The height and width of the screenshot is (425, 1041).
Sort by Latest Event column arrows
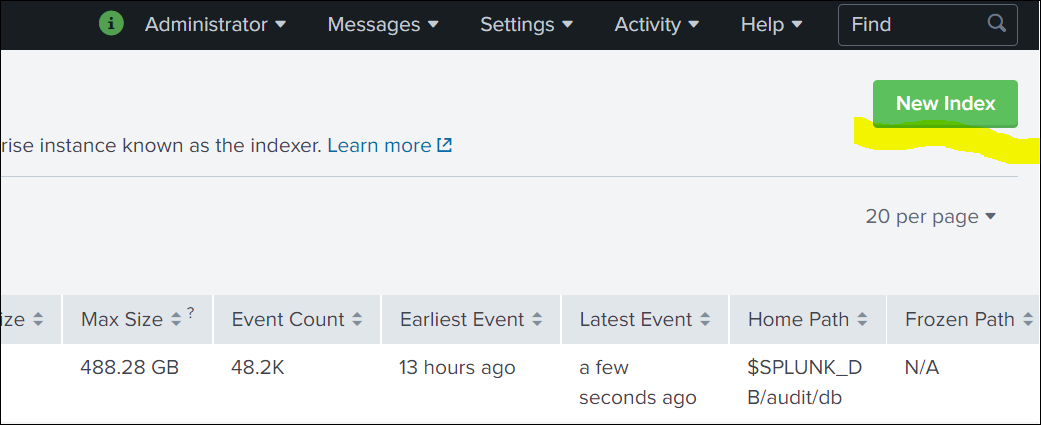pos(706,320)
